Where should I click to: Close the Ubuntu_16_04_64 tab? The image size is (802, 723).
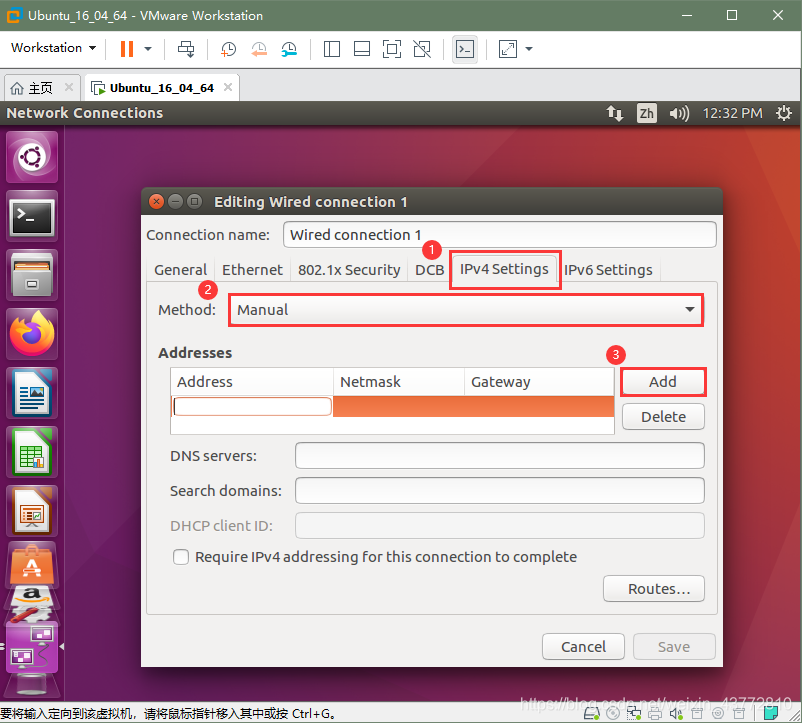[228, 87]
